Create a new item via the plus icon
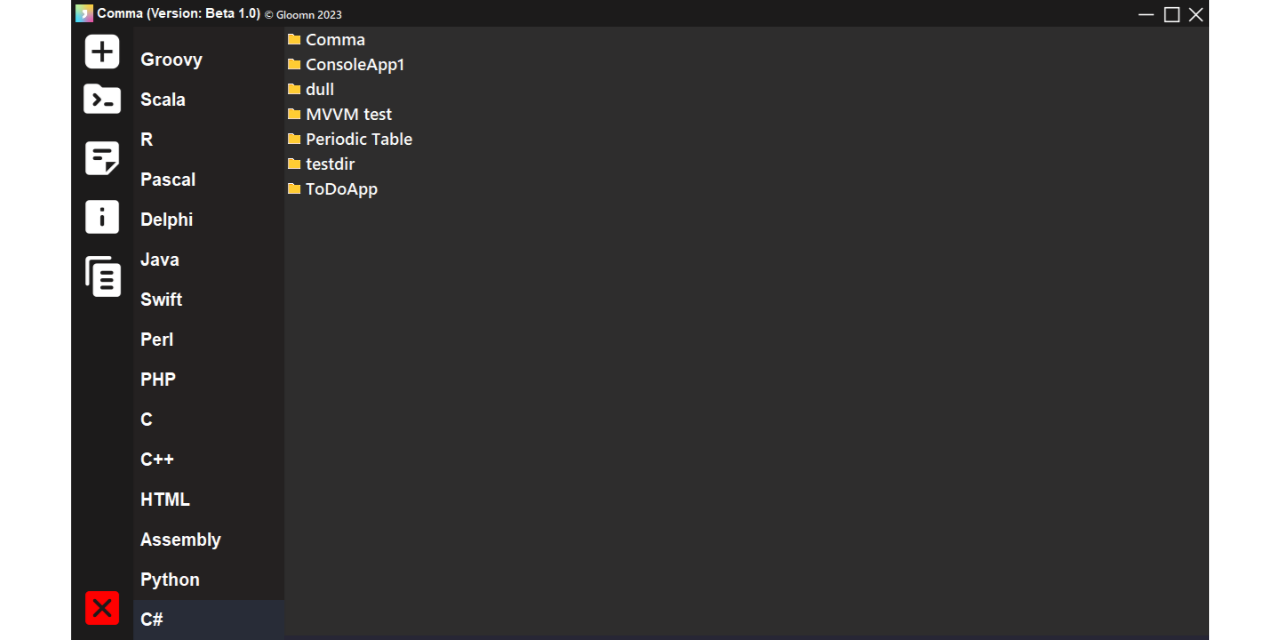The image size is (1280, 640). (x=101, y=51)
